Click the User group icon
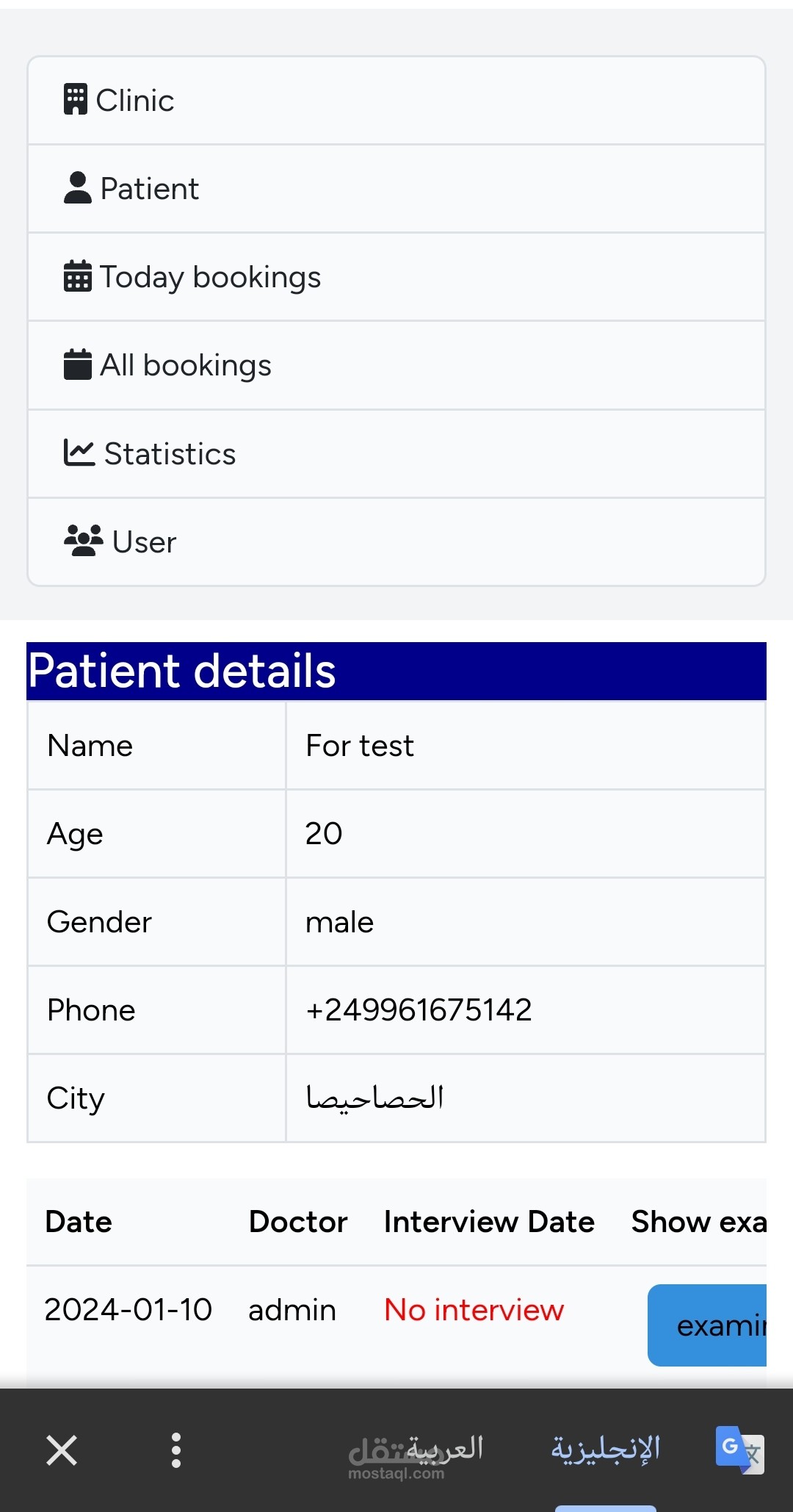 point(83,541)
